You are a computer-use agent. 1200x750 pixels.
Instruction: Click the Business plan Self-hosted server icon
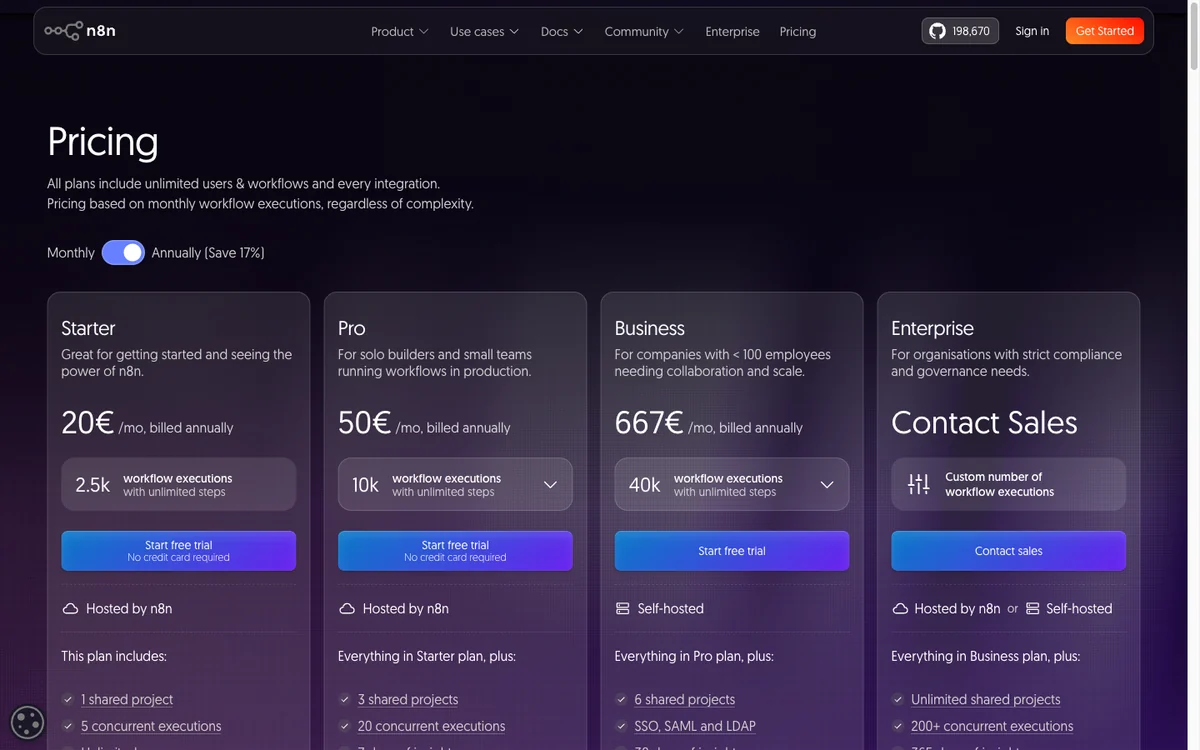[623, 608]
